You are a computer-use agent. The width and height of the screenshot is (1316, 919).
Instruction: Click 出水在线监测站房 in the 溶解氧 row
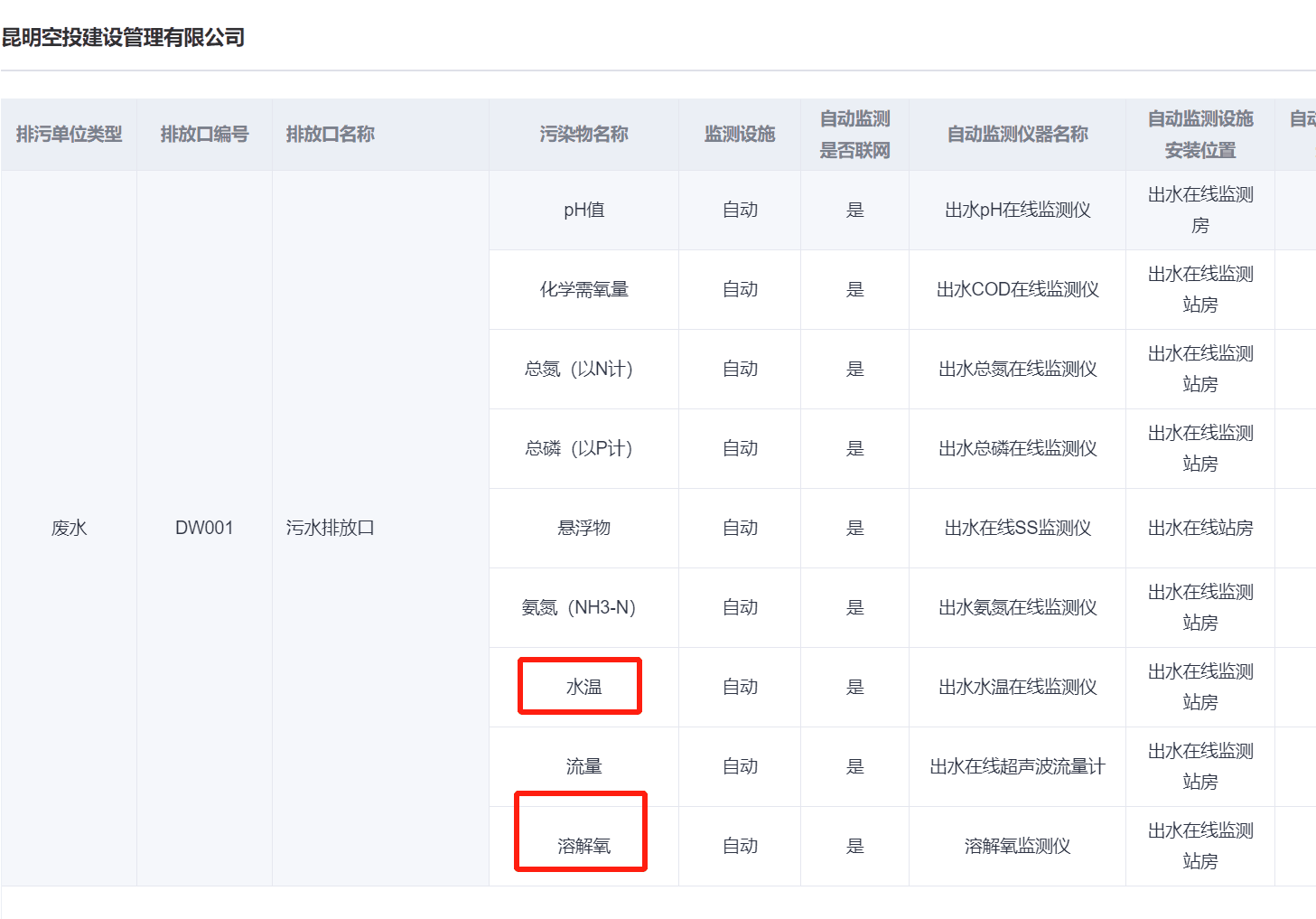click(1200, 846)
